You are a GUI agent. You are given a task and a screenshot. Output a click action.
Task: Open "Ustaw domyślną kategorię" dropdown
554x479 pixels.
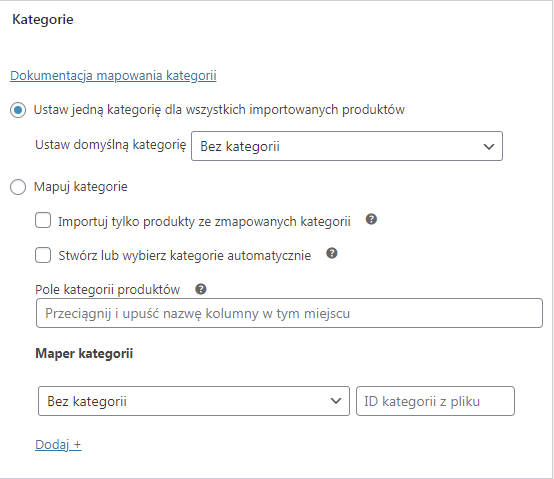[347, 146]
